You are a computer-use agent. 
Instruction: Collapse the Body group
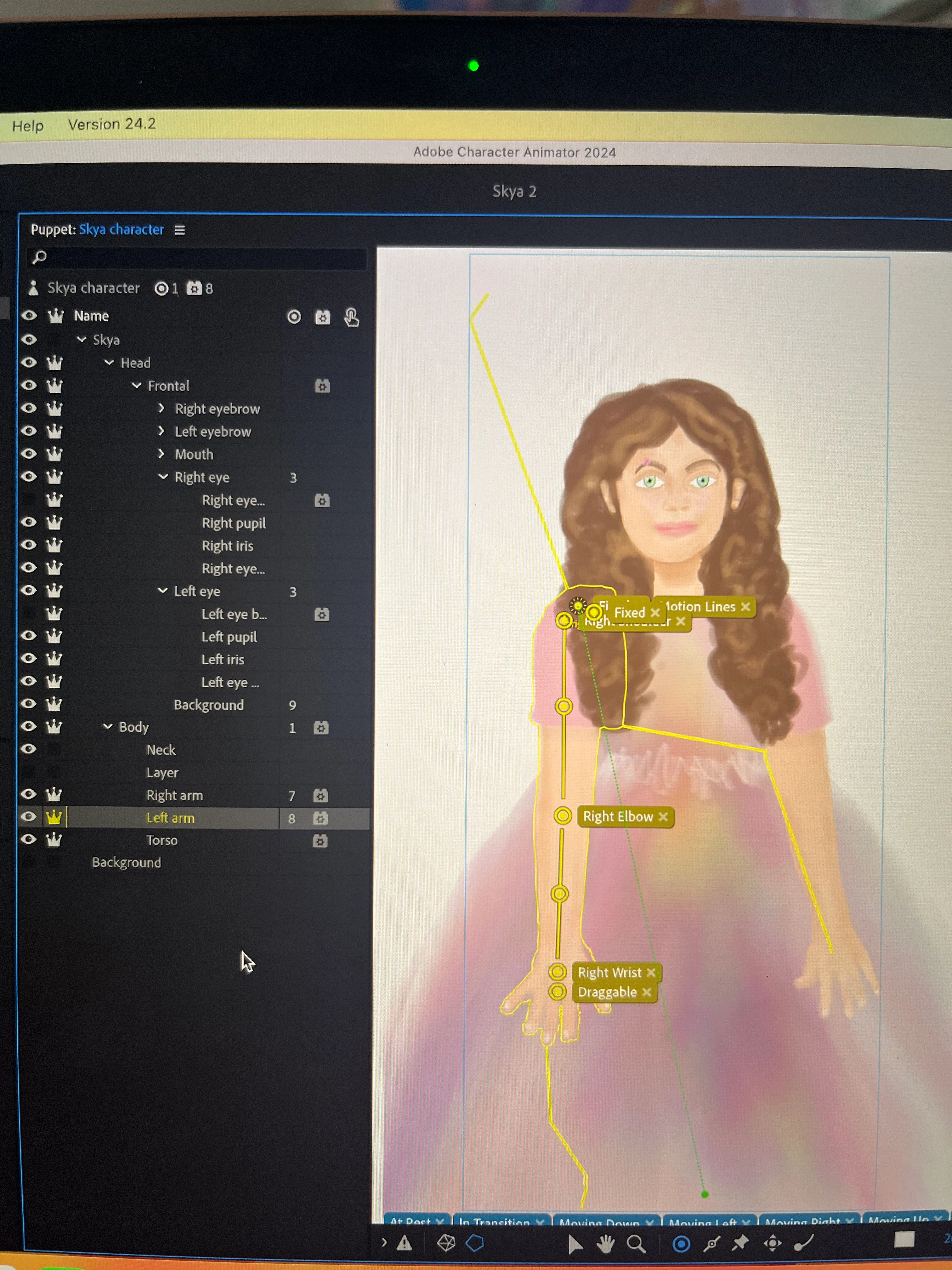(x=107, y=727)
